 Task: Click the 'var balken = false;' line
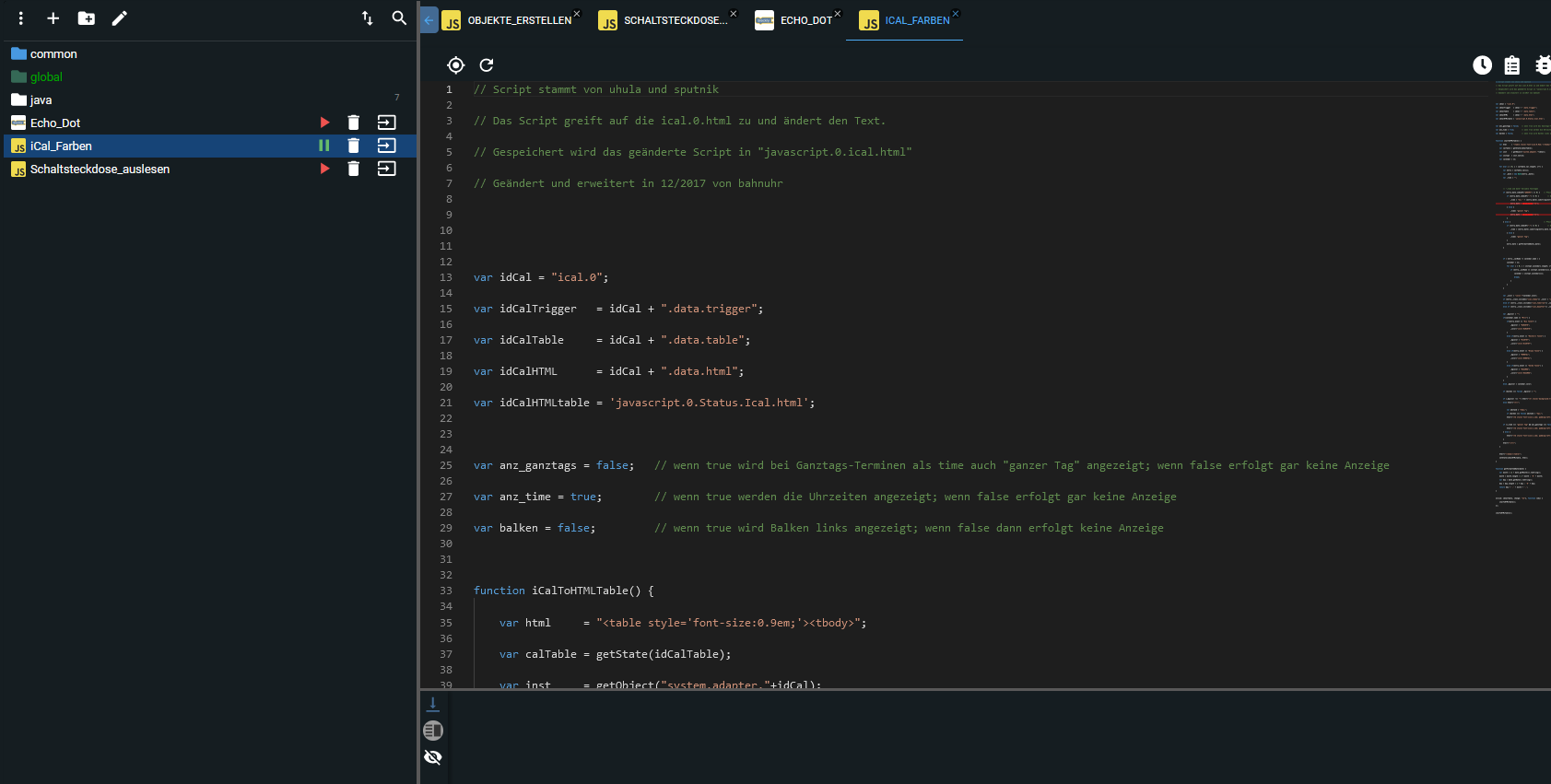[535, 528]
